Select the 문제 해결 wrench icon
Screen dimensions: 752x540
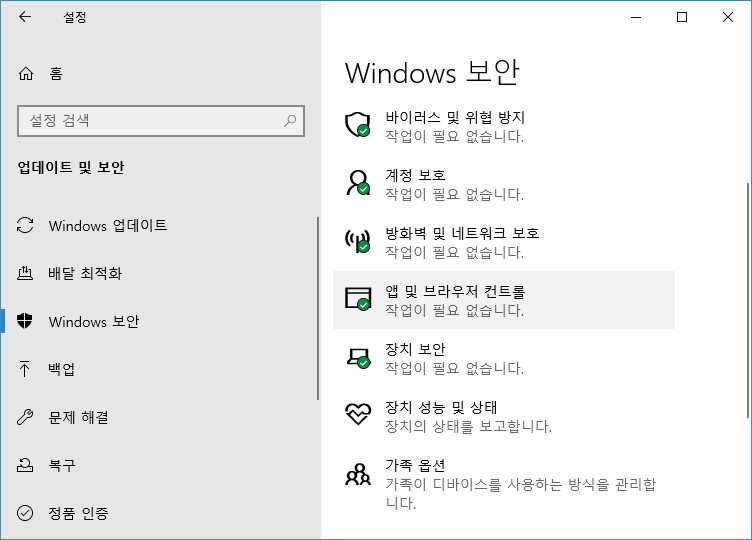point(25,417)
